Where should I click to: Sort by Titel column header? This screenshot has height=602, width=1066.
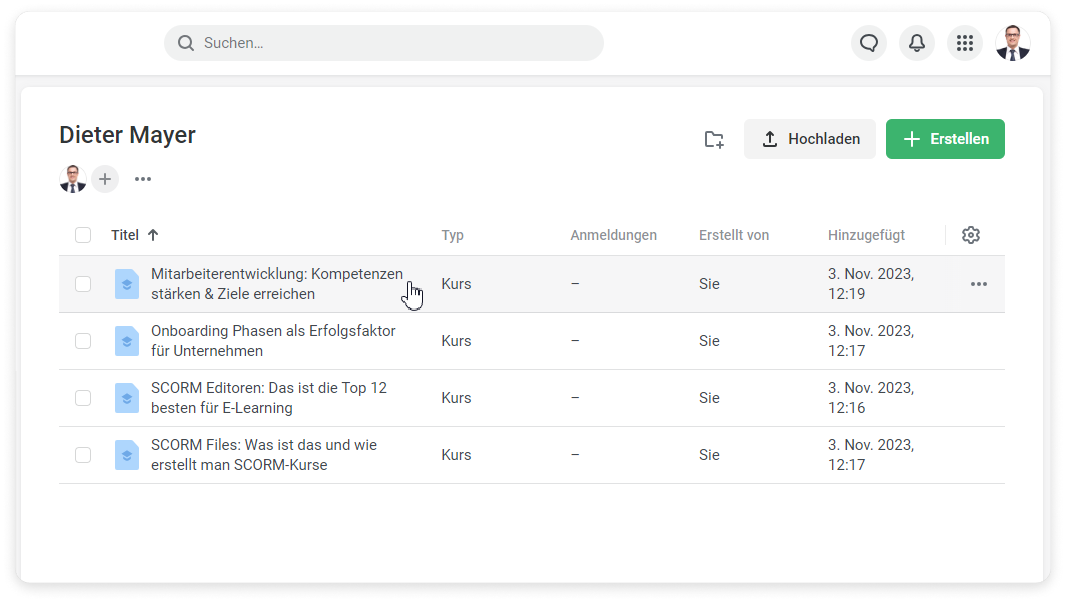click(125, 235)
